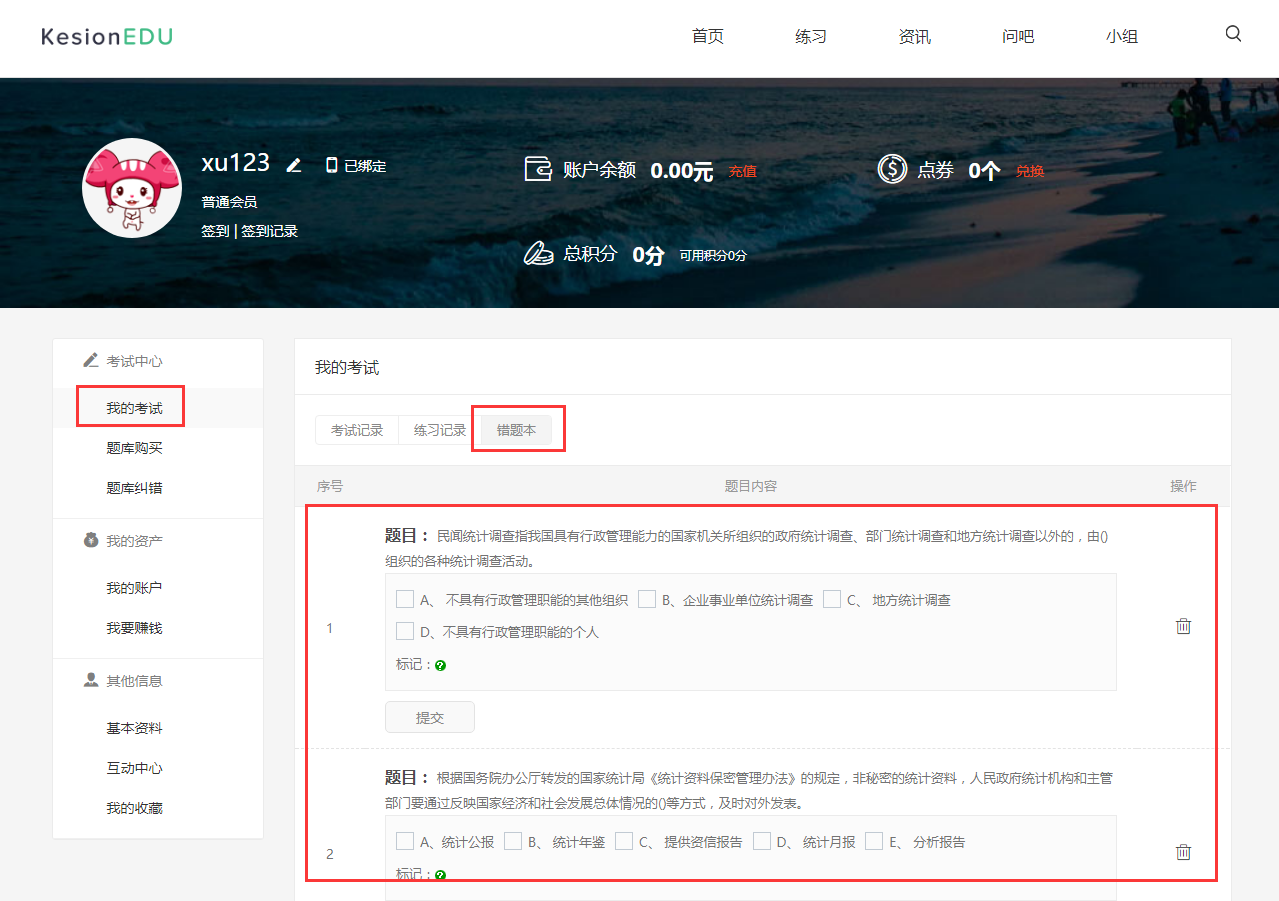Click the person icon beside 其他信息

point(90,680)
